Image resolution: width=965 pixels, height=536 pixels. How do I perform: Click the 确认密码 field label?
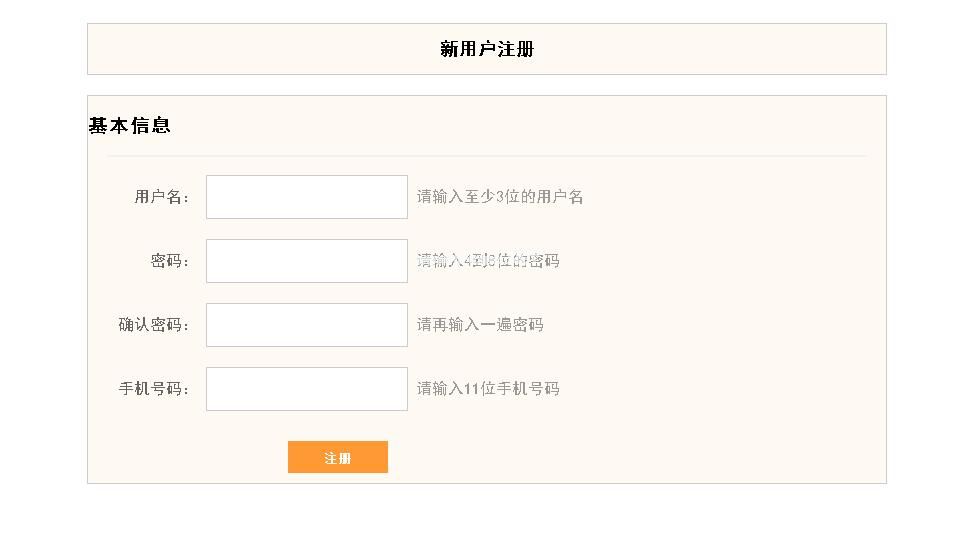[x=153, y=325]
